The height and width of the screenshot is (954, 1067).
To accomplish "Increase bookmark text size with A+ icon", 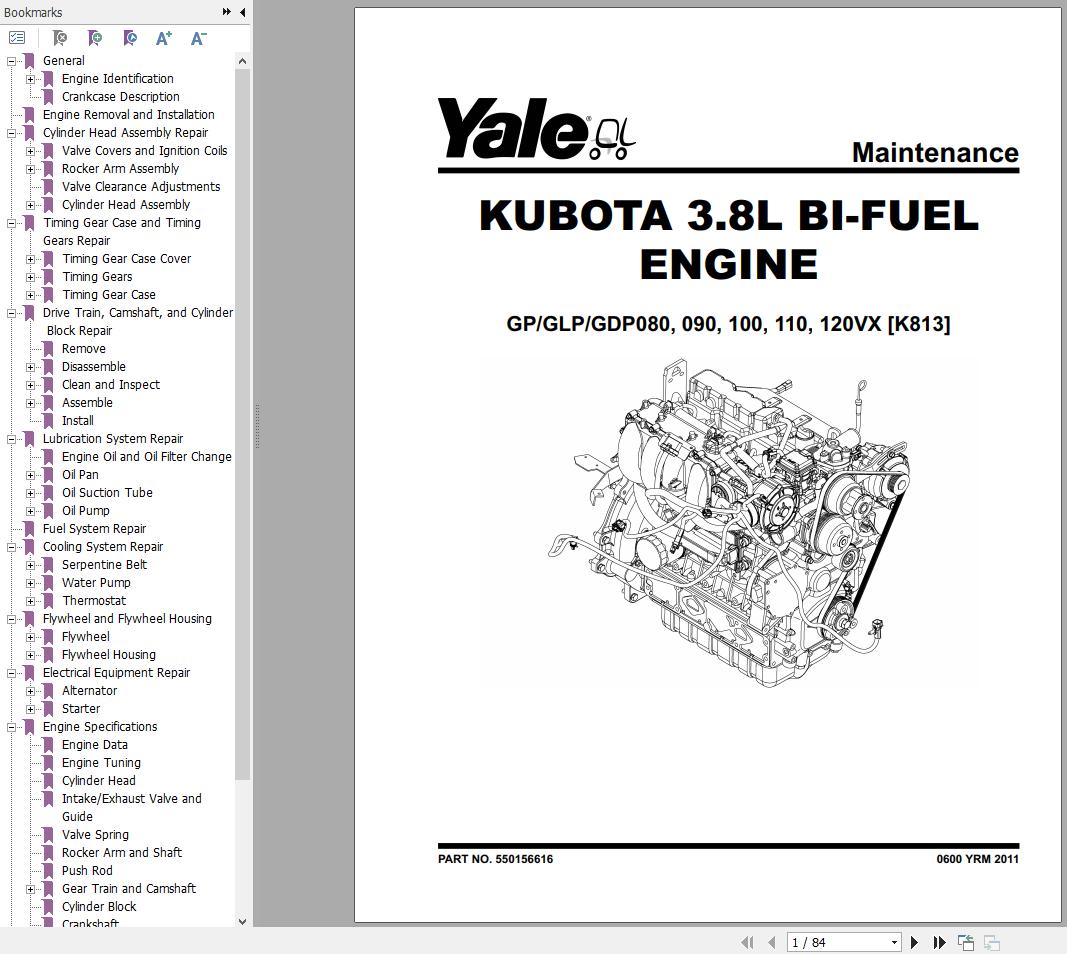I will 164,39.
